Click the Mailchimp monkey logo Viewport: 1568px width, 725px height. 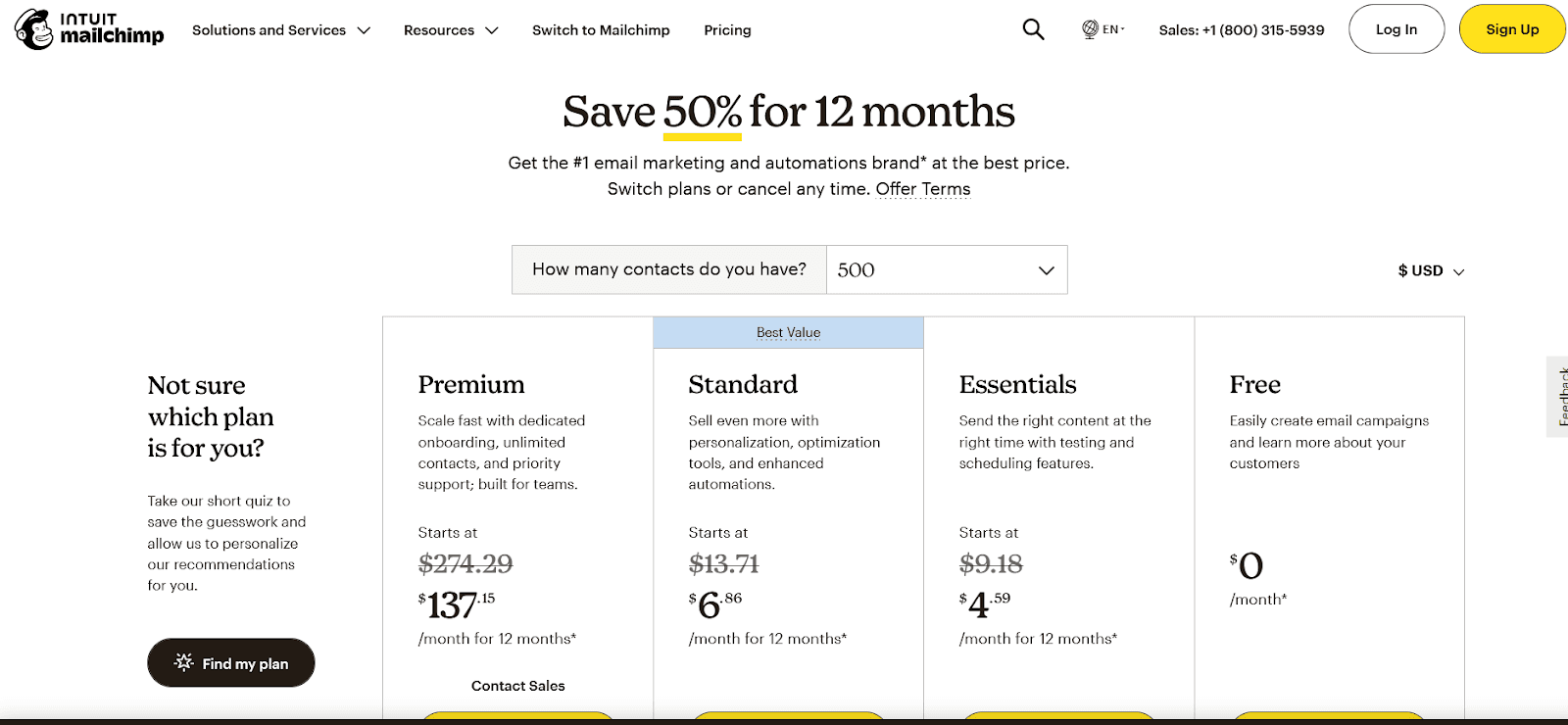[34, 29]
